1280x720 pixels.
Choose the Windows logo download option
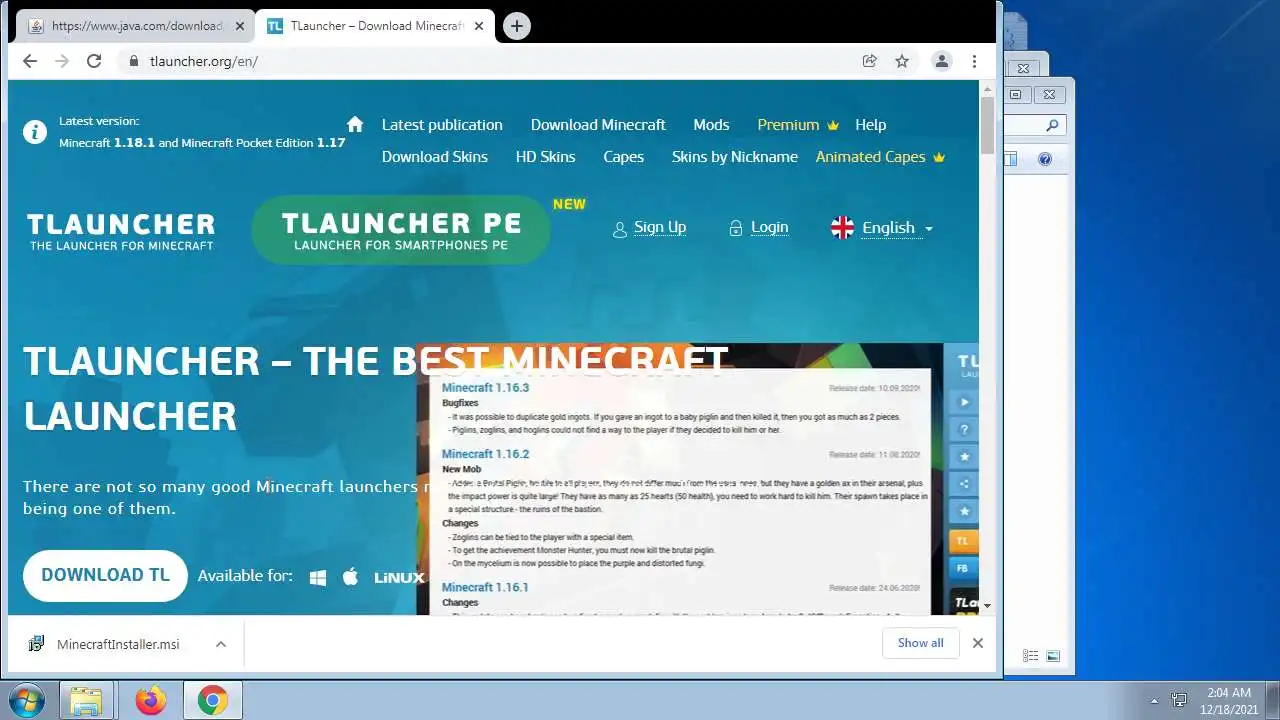318,577
